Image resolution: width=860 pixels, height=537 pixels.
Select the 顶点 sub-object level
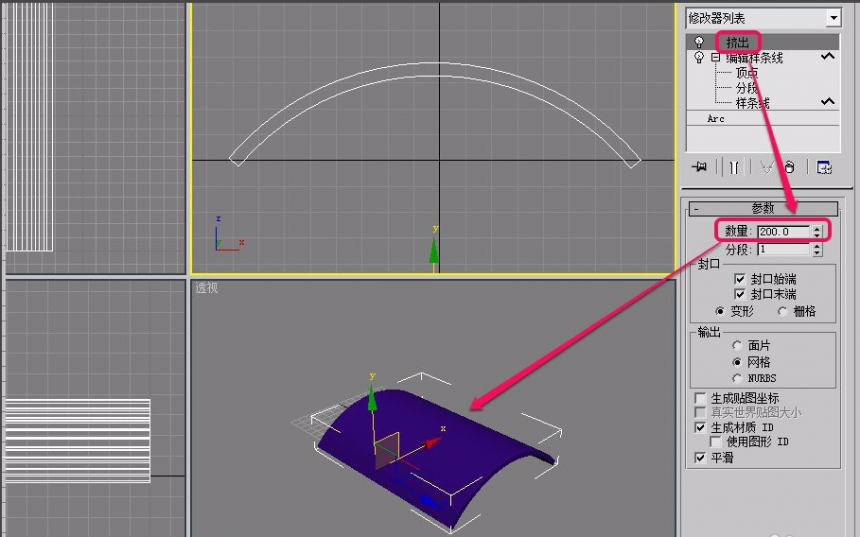coord(746,73)
